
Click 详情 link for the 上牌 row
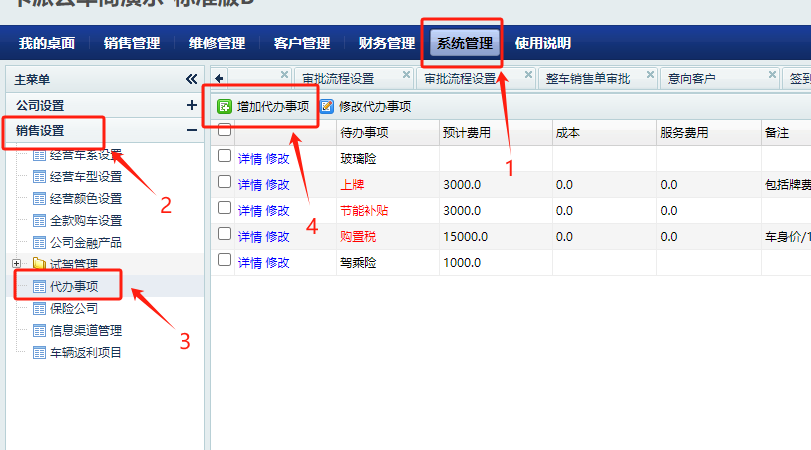[x=249, y=184]
